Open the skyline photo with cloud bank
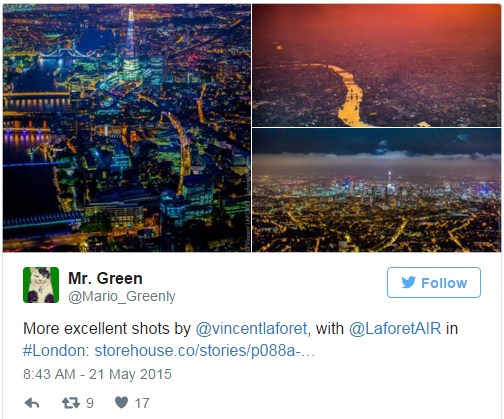The width and height of the screenshot is (504, 419). 376,190
